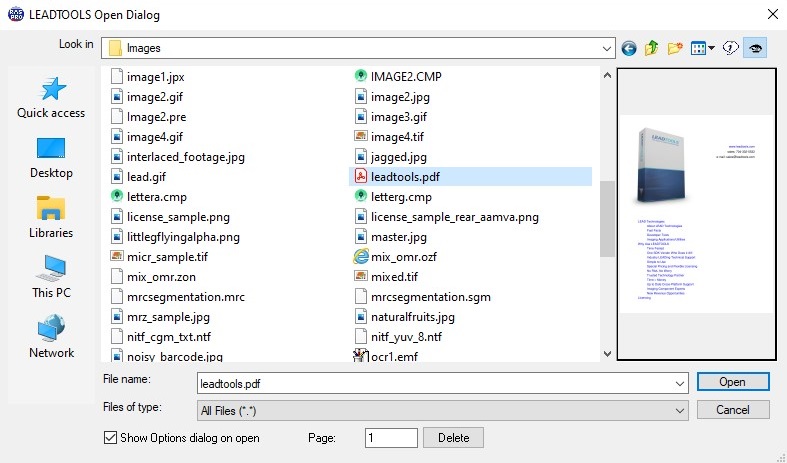Viewport: 787px width, 463px height.
Task: Select the file named noisy_barcode.jpg
Action: pyautogui.click(x=175, y=356)
